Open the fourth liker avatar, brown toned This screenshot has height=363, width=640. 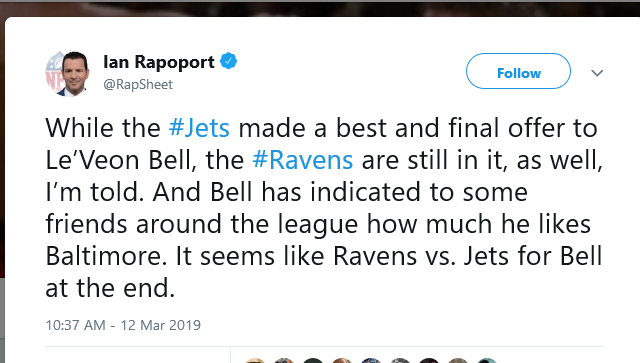pos(342,361)
